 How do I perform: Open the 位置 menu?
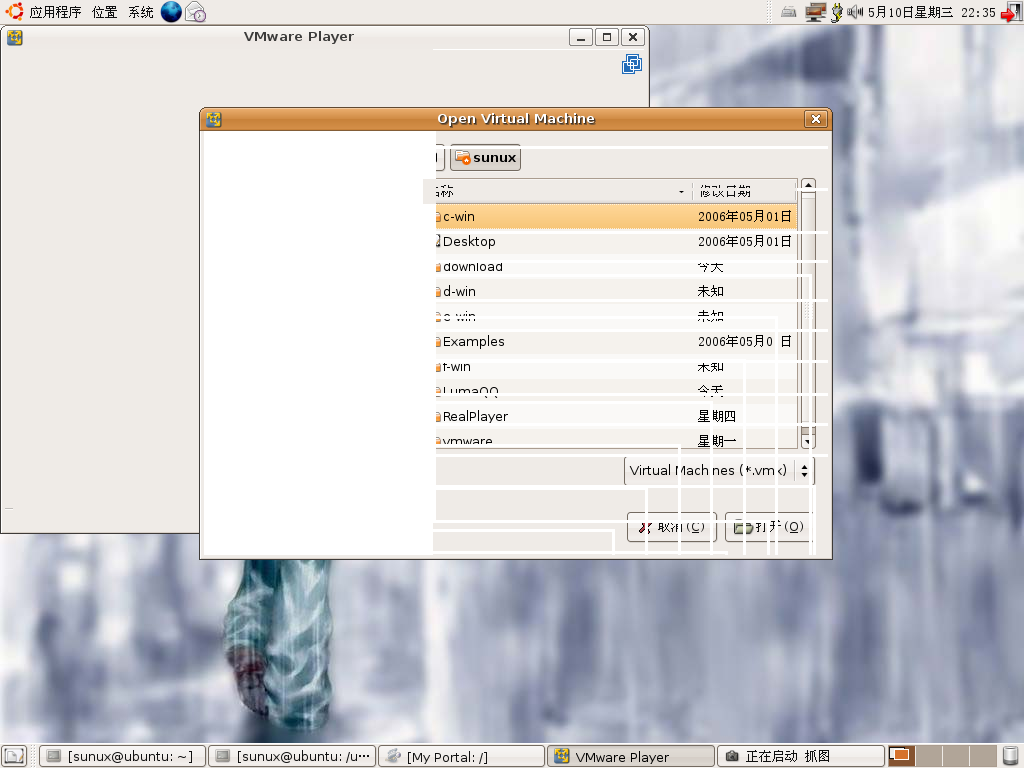point(104,12)
